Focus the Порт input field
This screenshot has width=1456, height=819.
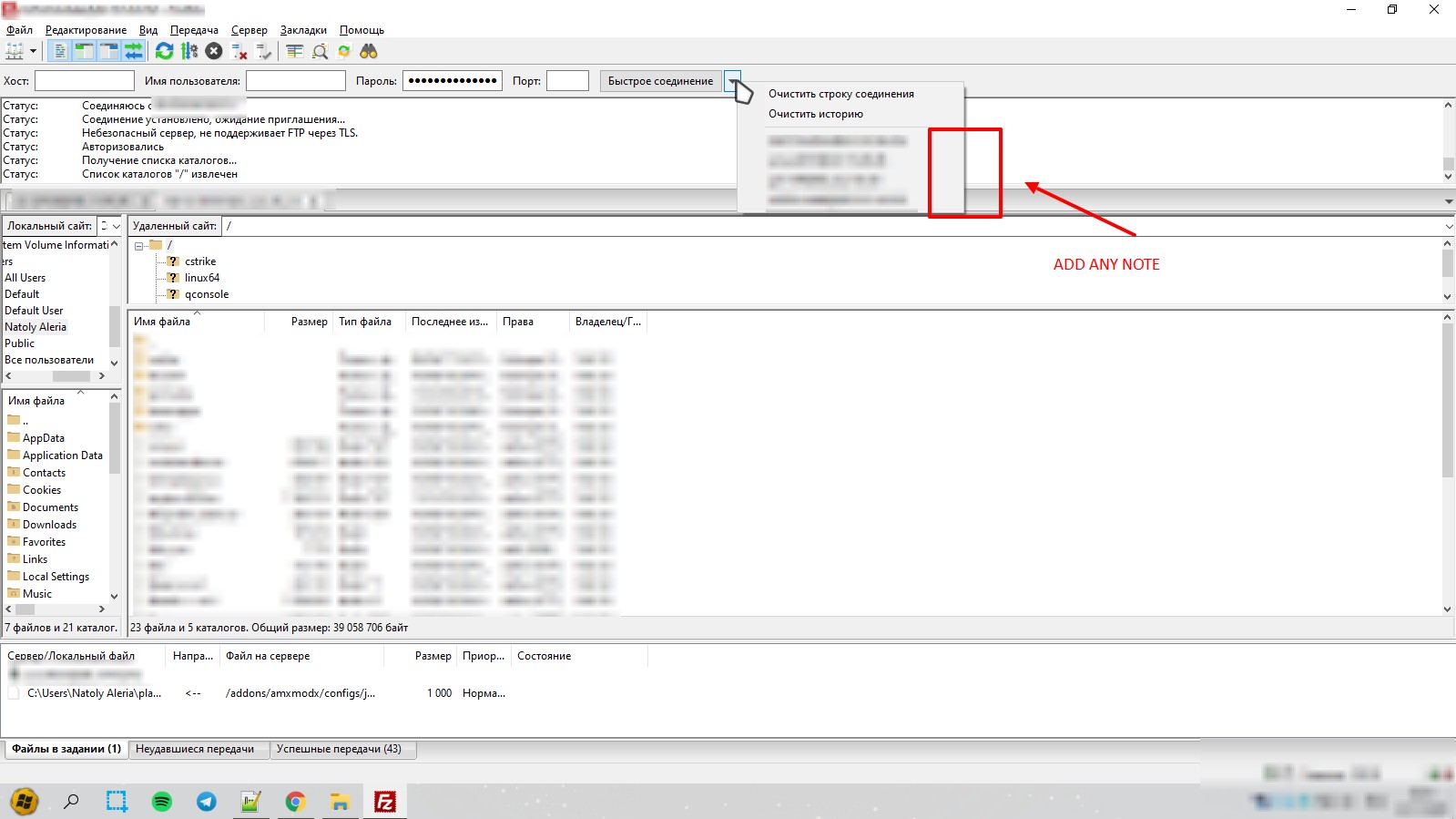(x=567, y=81)
